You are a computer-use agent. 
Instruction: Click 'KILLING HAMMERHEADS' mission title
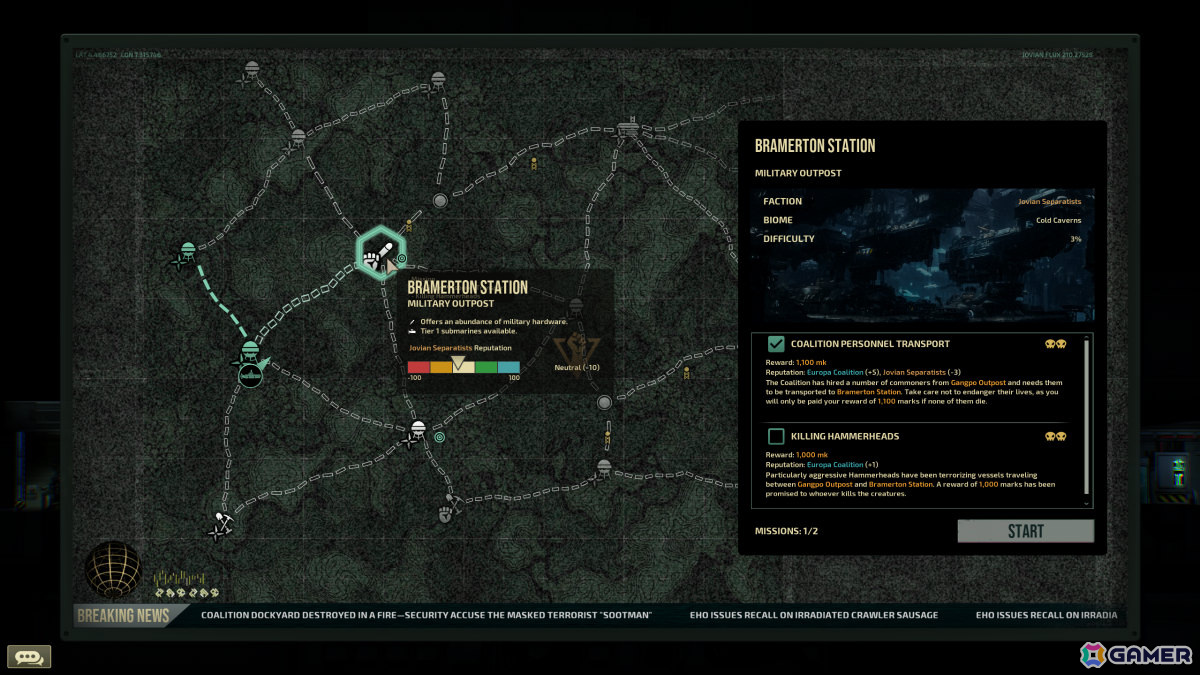coord(844,436)
